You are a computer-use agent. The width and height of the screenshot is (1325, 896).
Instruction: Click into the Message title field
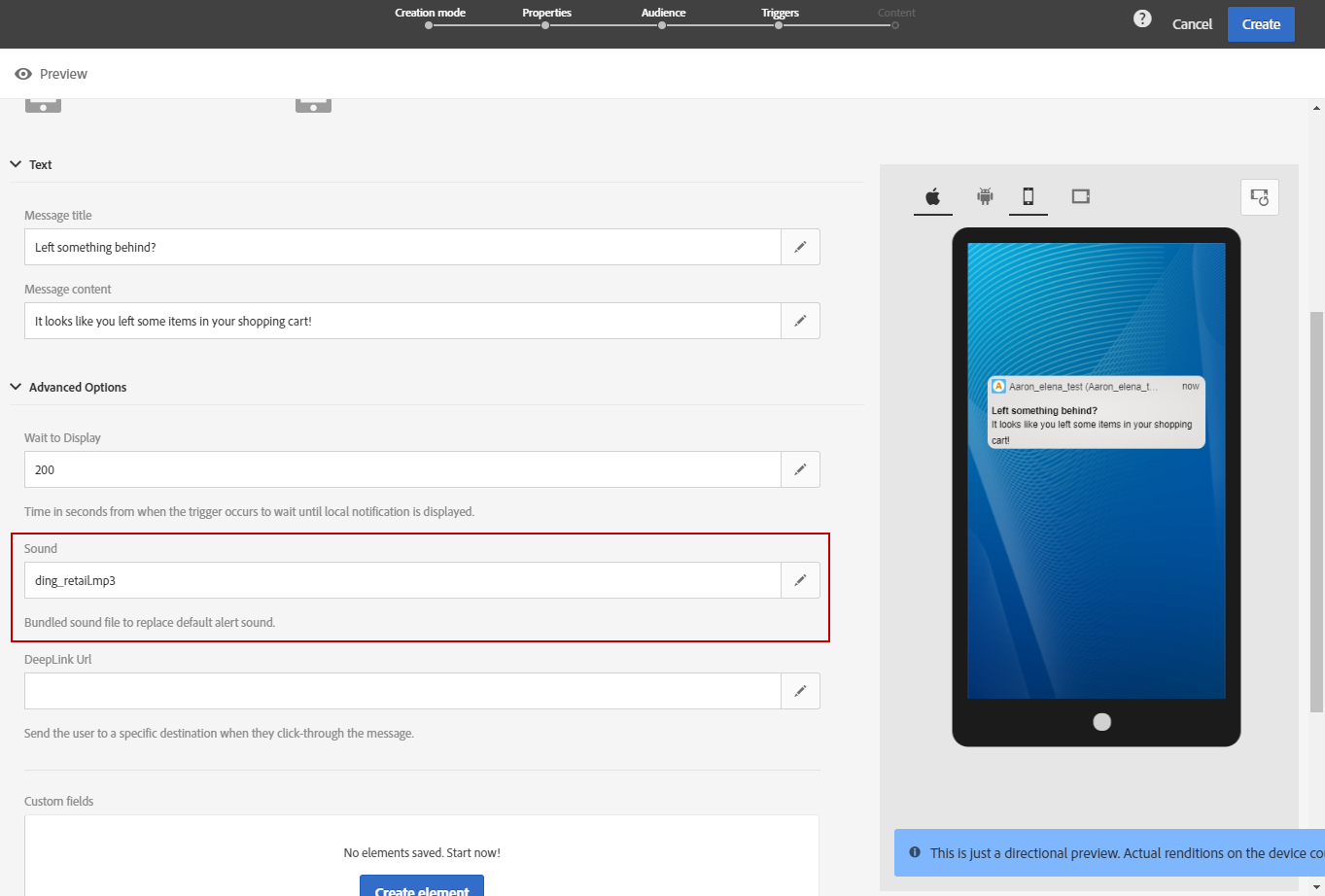[402, 247]
